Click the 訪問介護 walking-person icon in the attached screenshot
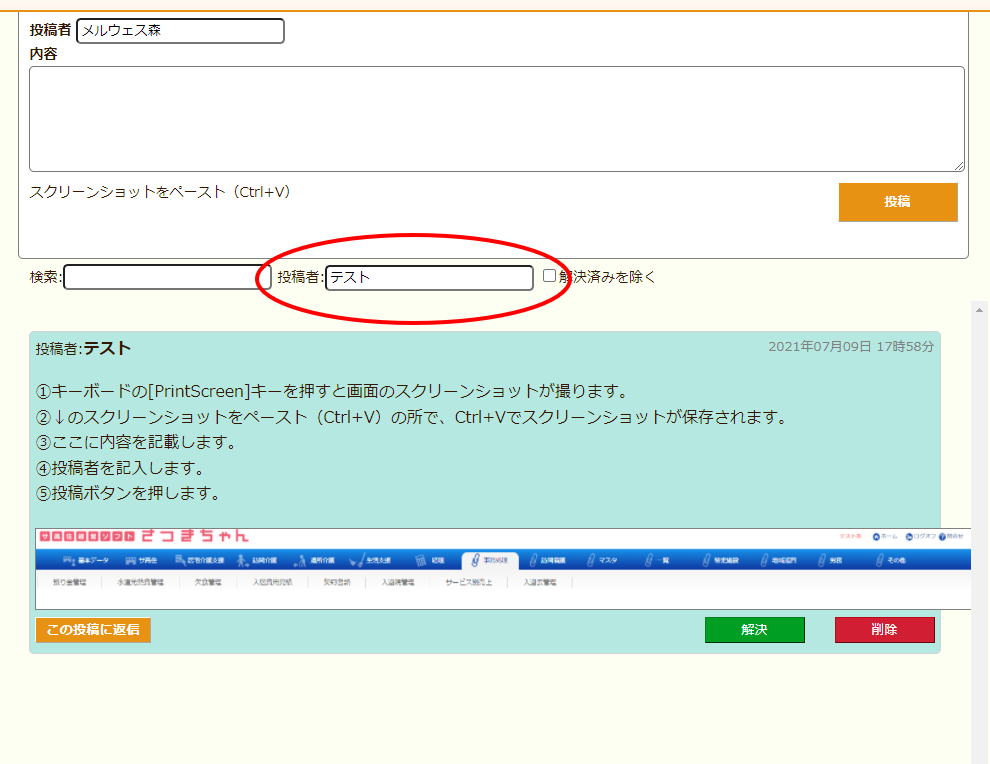Image resolution: width=990 pixels, height=764 pixels. 243,560
